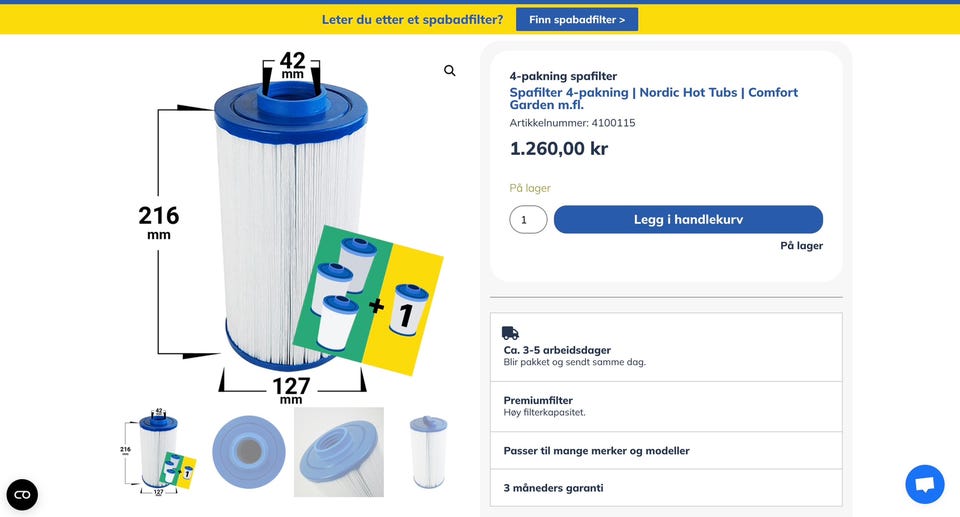Expand Passer til mange merker og modeller
The image size is (960, 517).
click(x=666, y=450)
